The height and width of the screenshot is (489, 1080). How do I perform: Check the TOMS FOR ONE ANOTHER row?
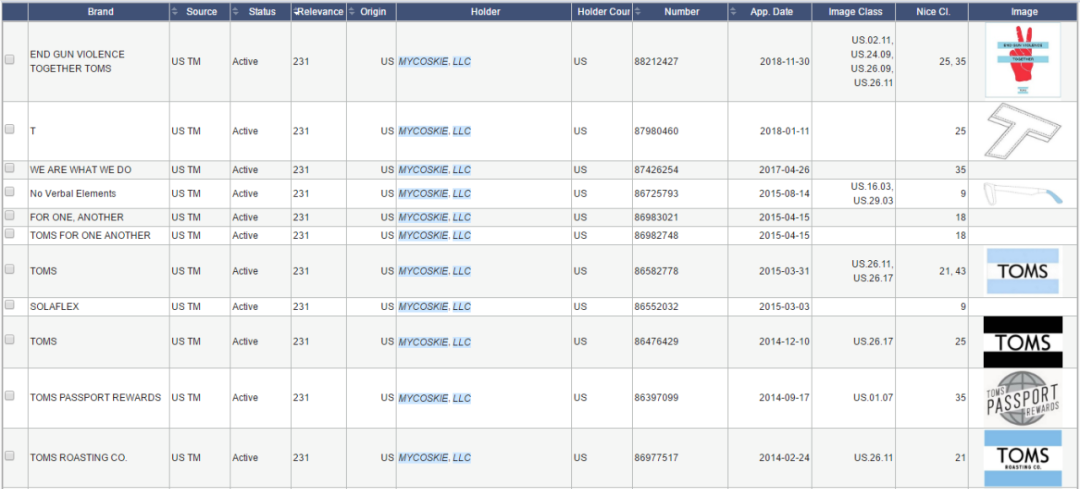10,234
